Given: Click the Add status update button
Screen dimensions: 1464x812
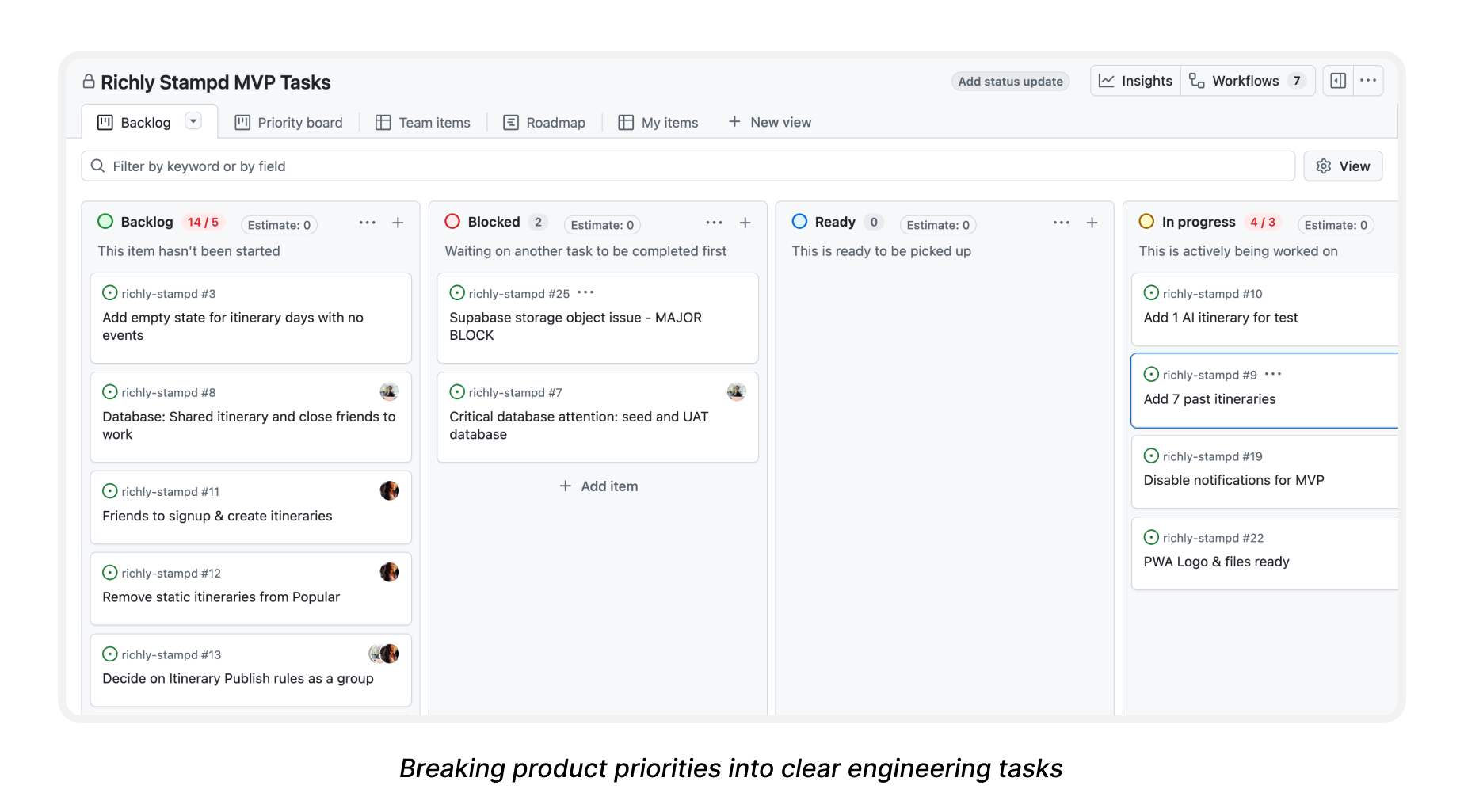Looking at the screenshot, I should (1010, 81).
